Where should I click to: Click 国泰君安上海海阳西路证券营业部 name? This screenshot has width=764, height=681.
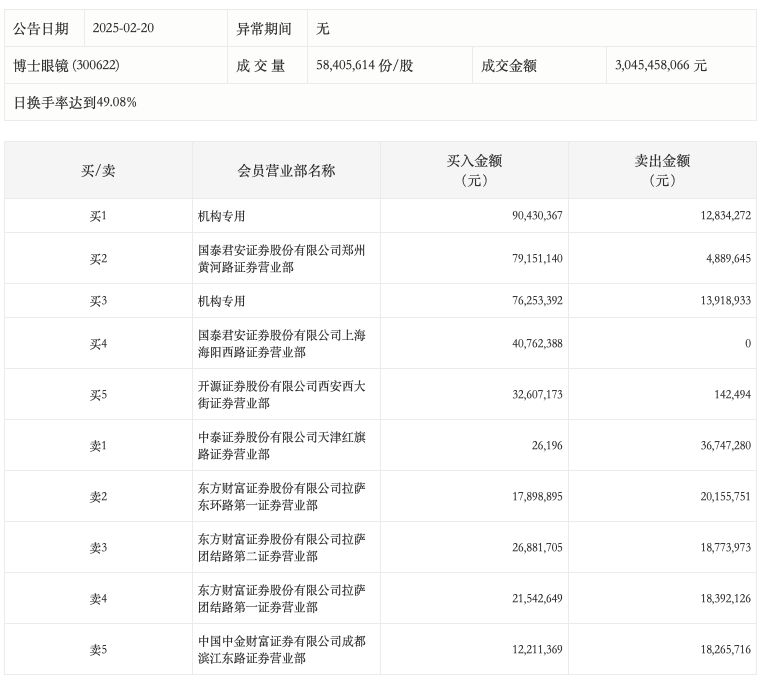coord(281,344)
